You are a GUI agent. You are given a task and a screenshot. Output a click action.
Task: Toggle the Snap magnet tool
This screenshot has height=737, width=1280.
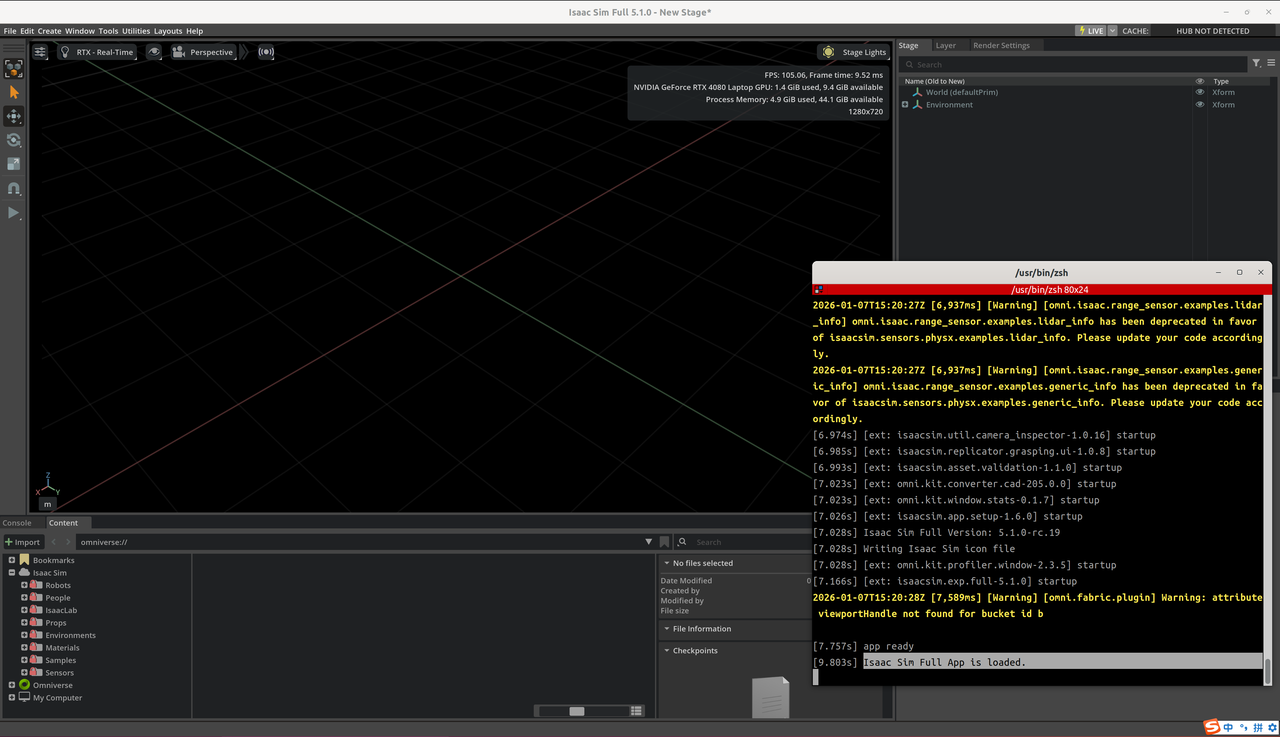tap(13, 188)
